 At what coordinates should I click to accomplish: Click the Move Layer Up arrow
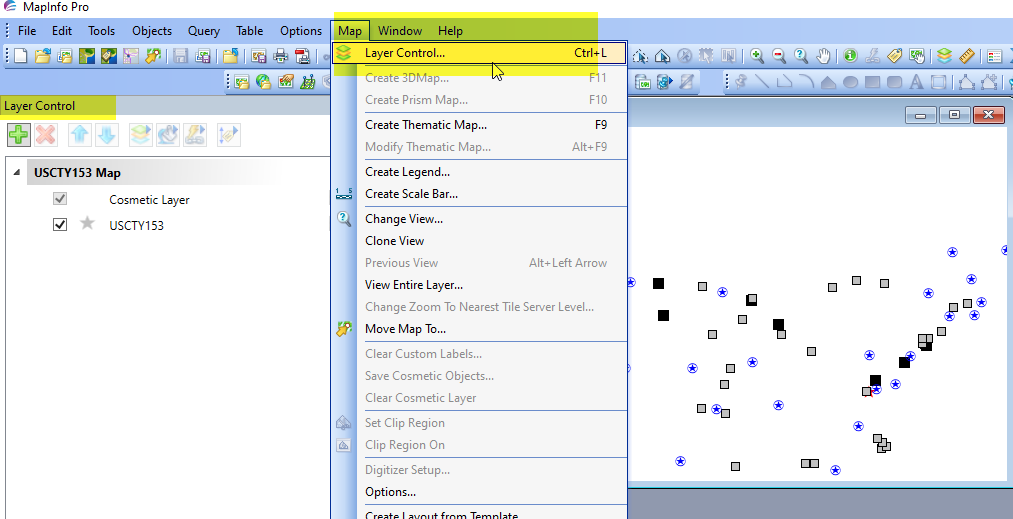[x=80, y=134]
